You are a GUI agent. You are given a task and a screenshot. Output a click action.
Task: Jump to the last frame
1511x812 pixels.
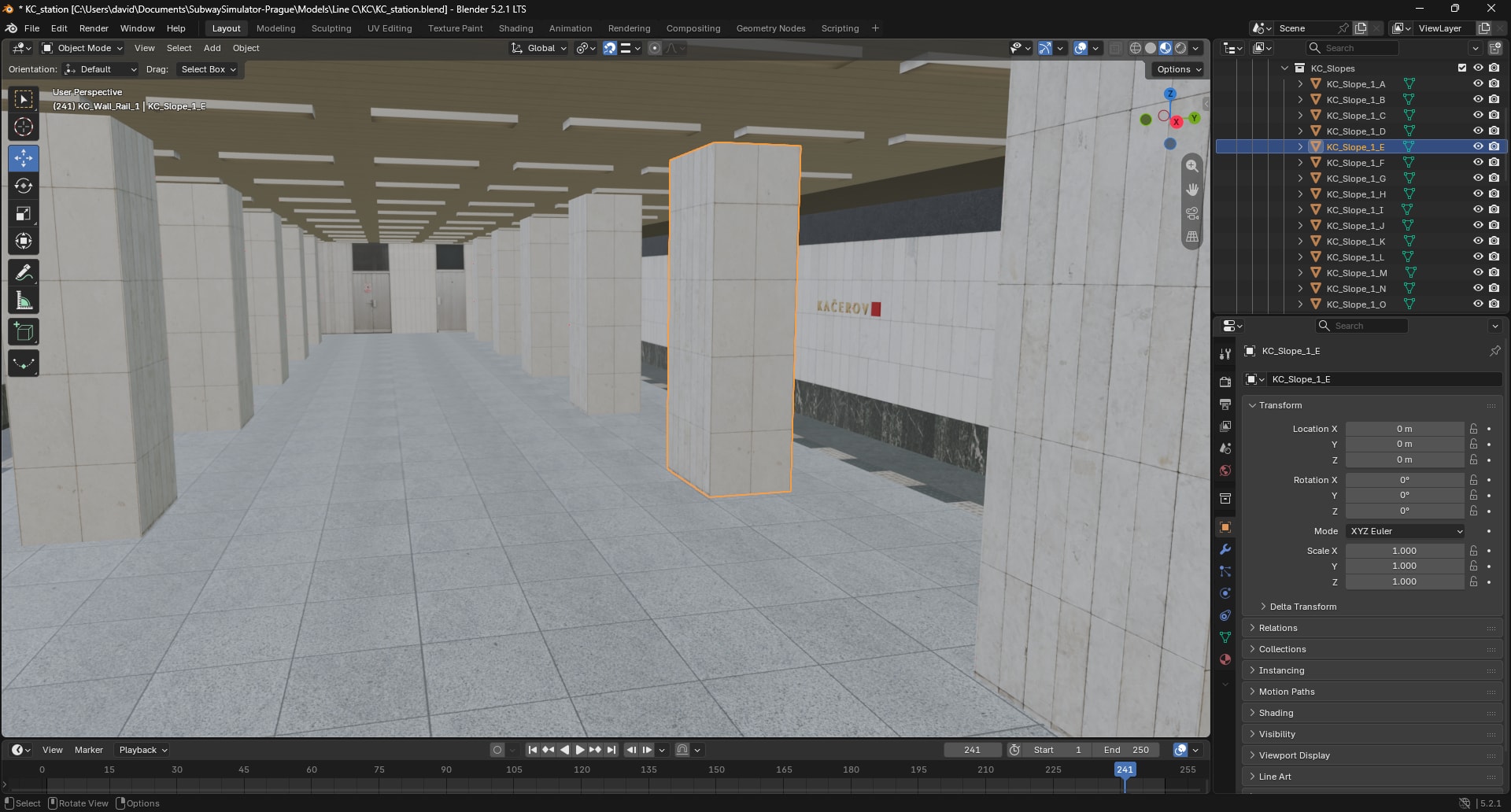(611, 750)
